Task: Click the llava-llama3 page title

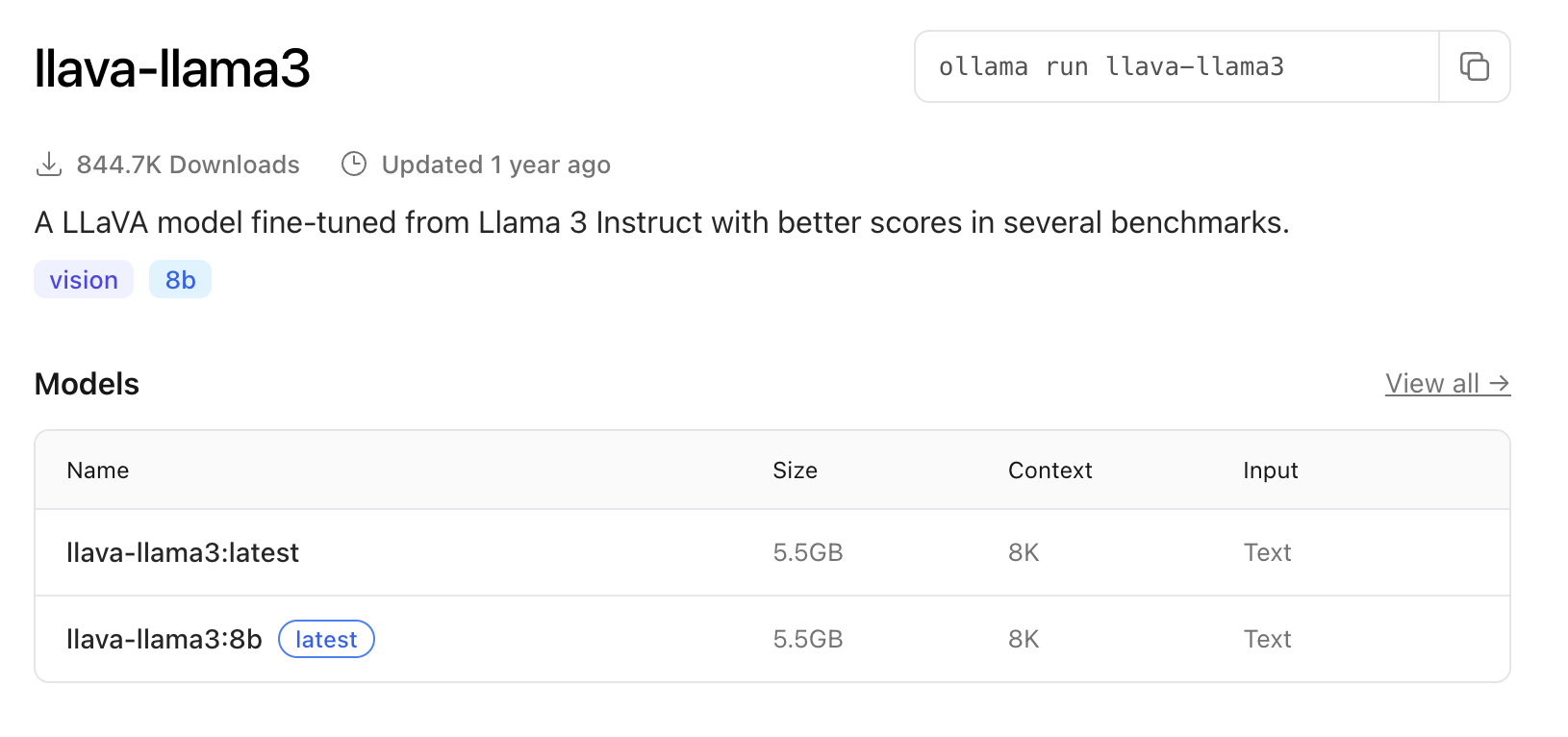Action: coord(172,68)
